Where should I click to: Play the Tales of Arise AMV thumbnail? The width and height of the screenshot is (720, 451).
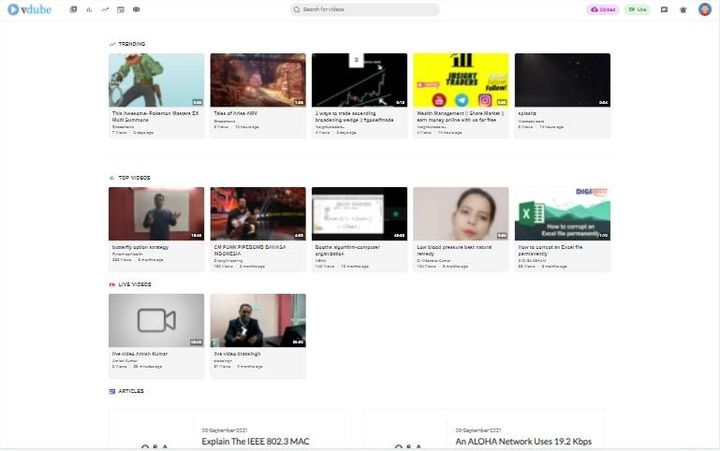point(258,80)
